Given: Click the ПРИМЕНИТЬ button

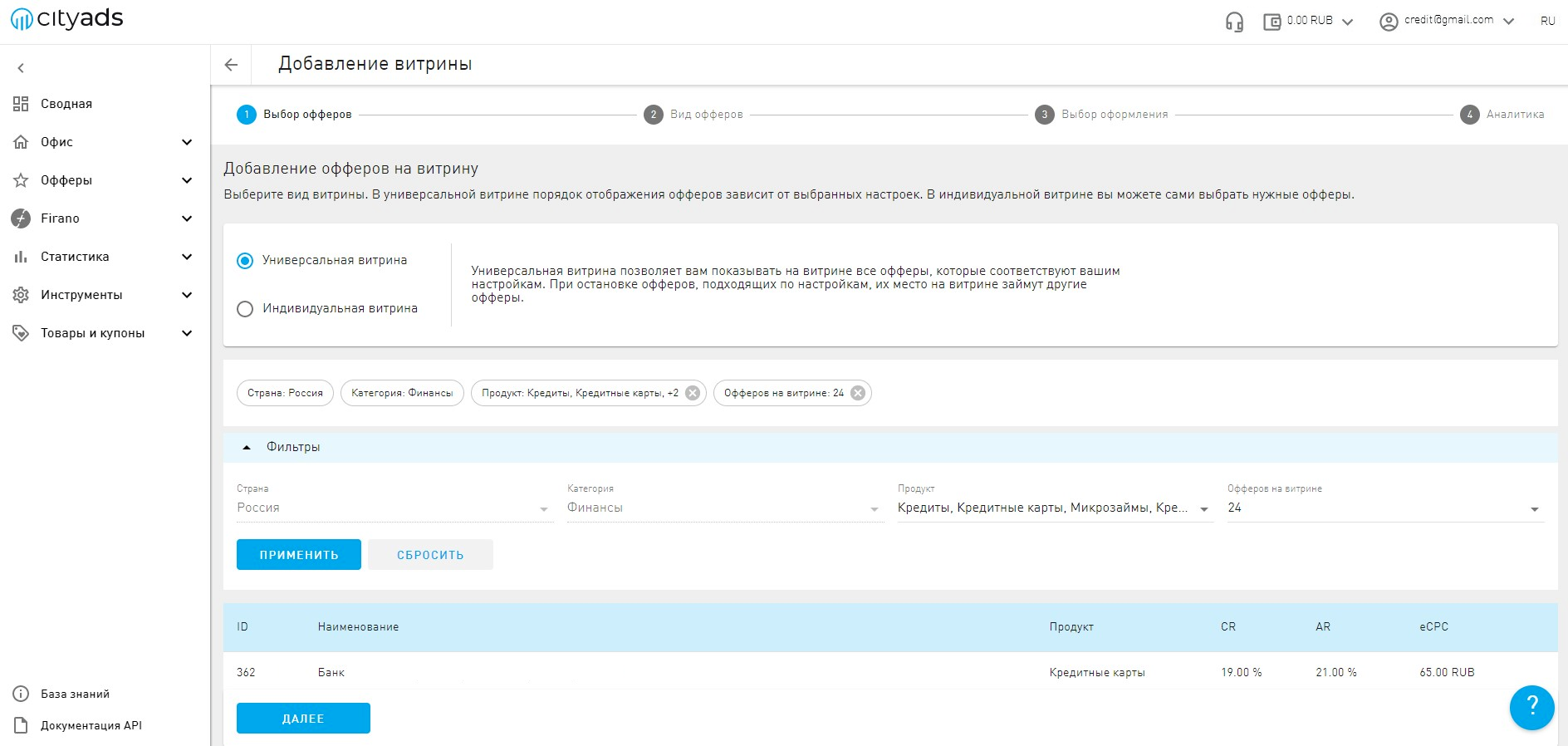Looking at the screenshot, I should pos(298,555).
